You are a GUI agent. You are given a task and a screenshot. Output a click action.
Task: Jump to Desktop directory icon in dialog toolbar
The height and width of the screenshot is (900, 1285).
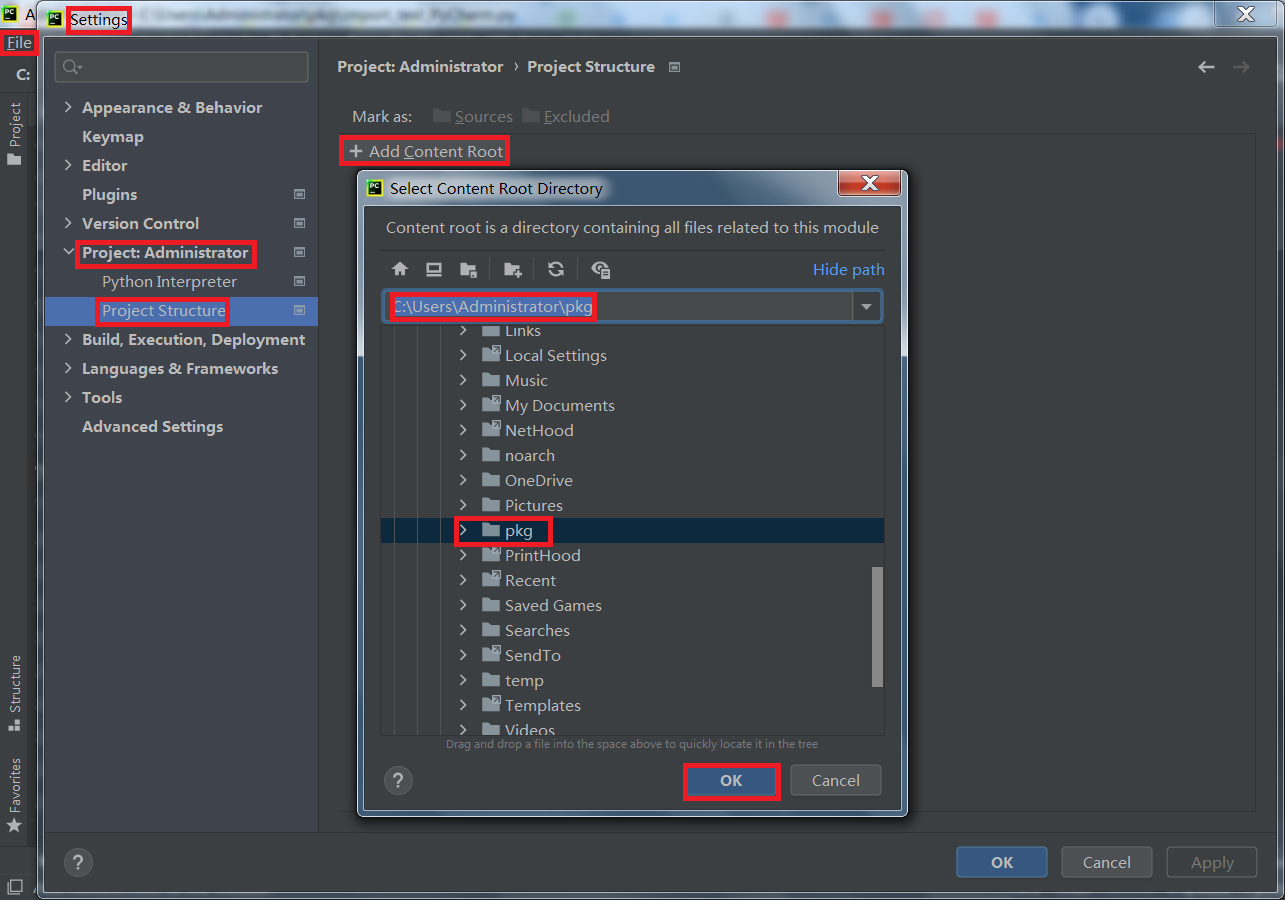[434, 269]
